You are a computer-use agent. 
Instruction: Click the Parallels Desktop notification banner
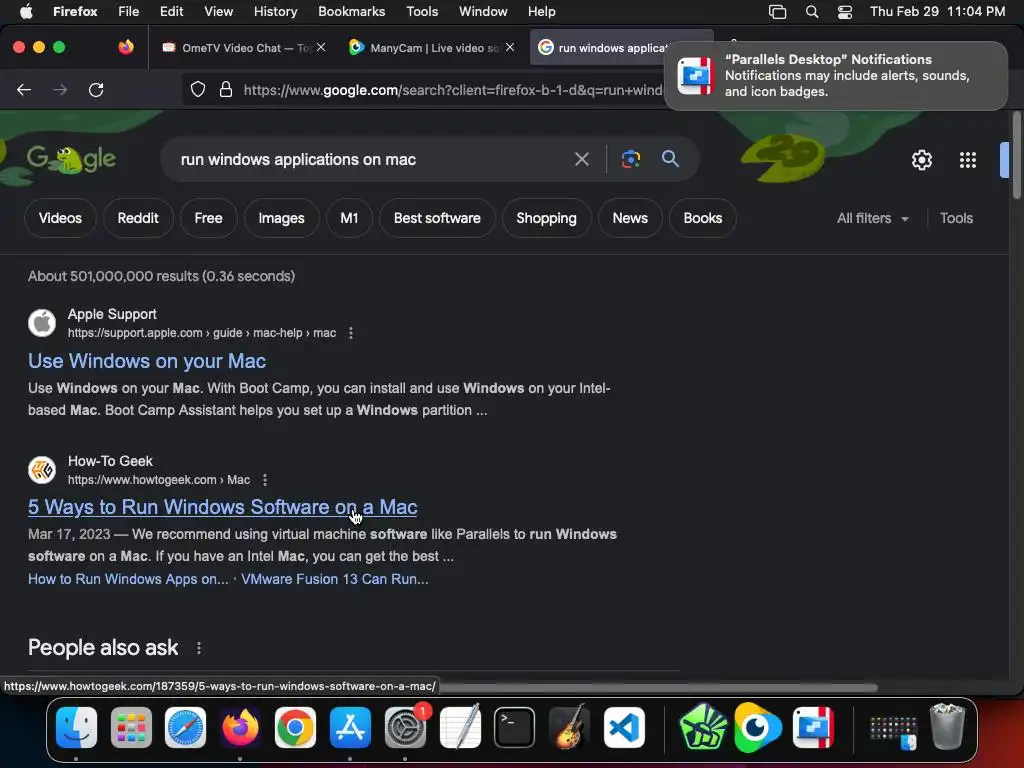coord(836,76)
